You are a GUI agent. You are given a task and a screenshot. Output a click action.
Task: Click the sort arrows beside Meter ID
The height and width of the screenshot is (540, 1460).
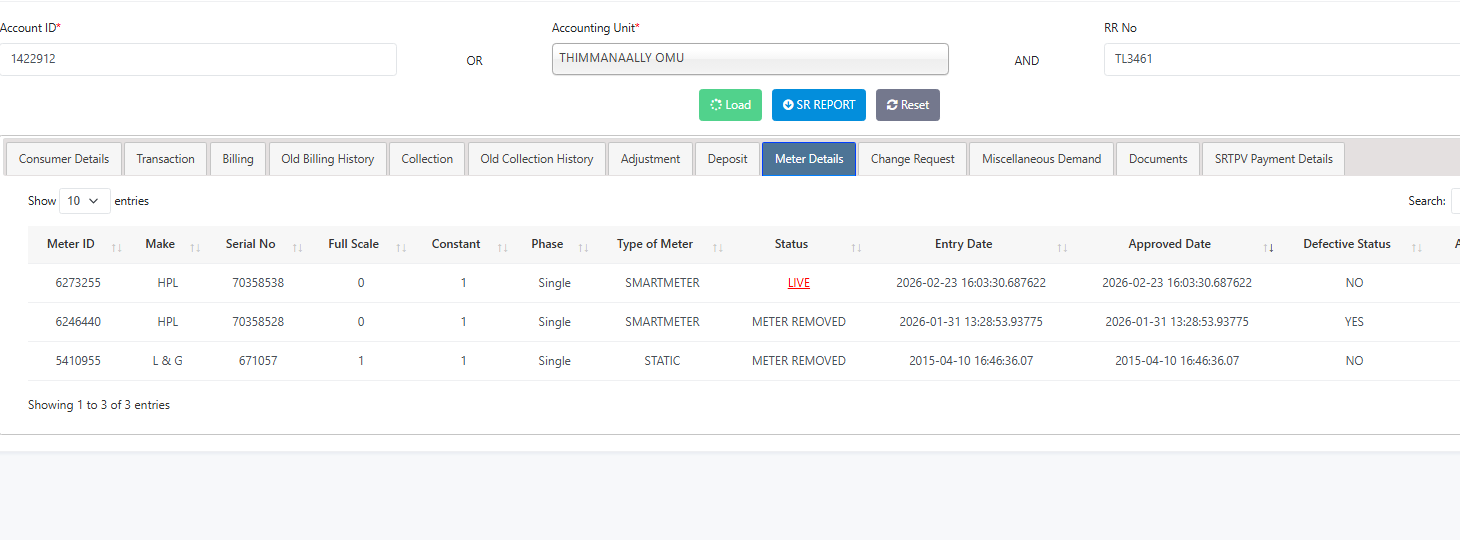pos(116,247)
